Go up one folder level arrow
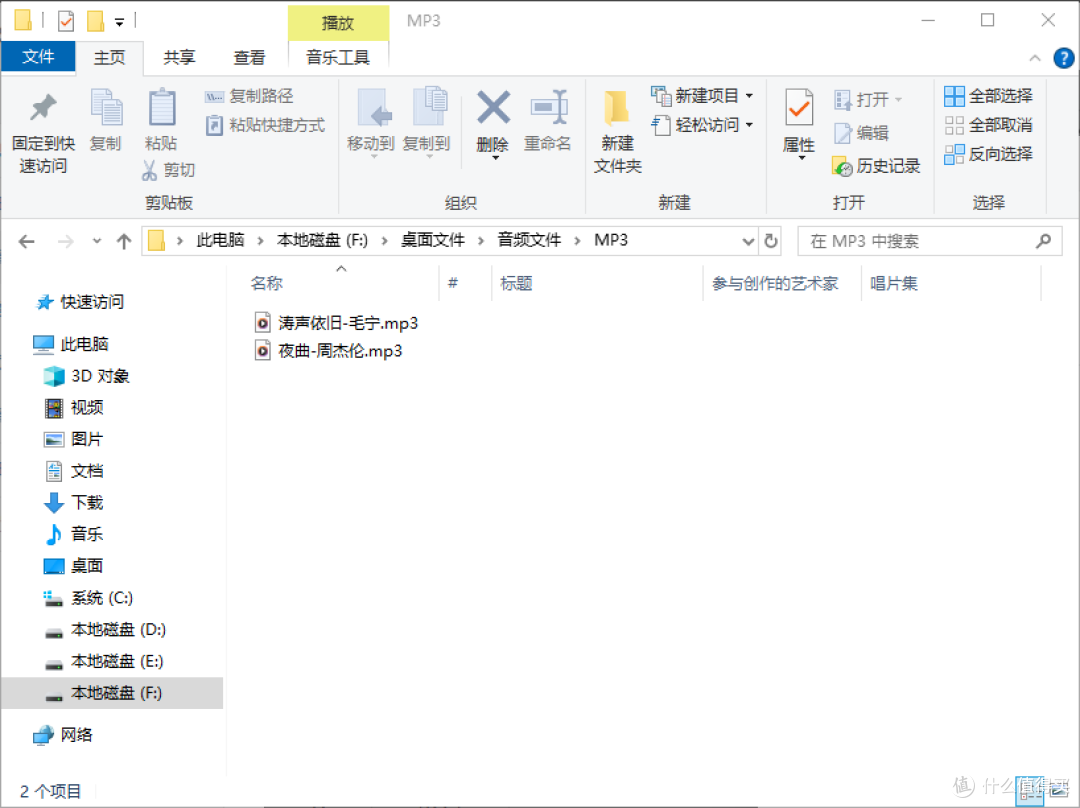 124,242
